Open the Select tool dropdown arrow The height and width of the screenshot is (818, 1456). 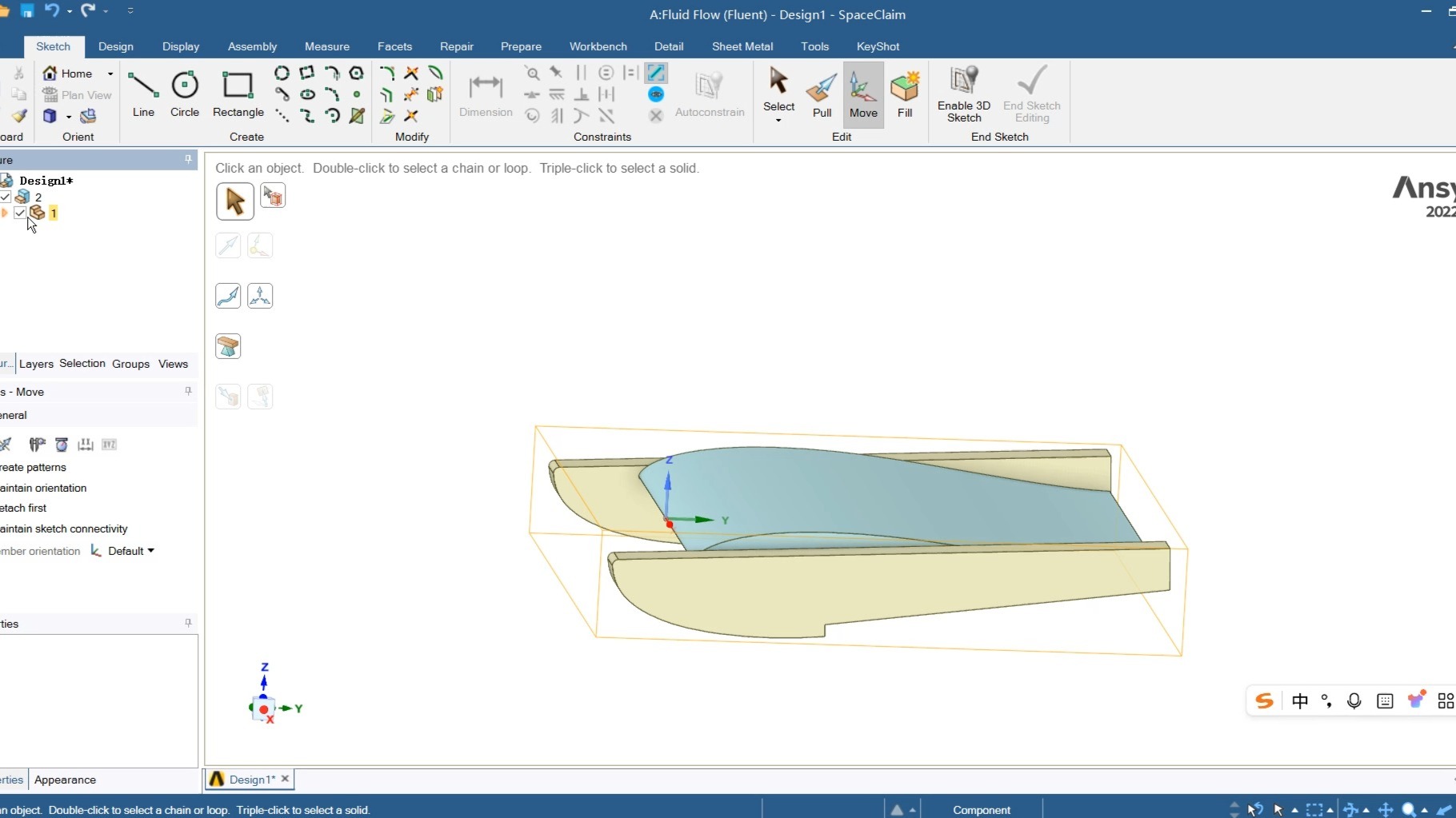tap(778, 121)
